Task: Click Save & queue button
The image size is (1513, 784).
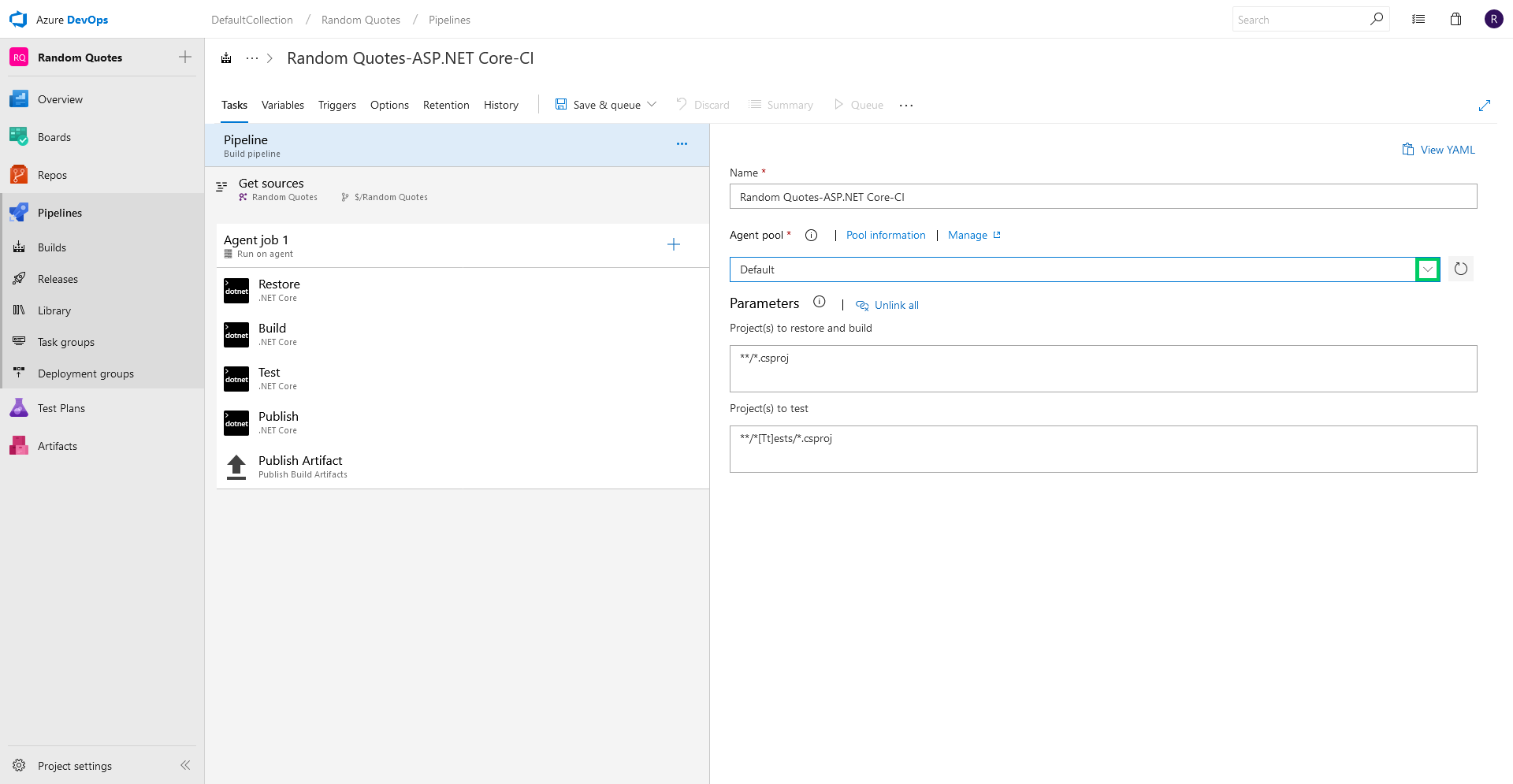Action: tap(598, 105)
